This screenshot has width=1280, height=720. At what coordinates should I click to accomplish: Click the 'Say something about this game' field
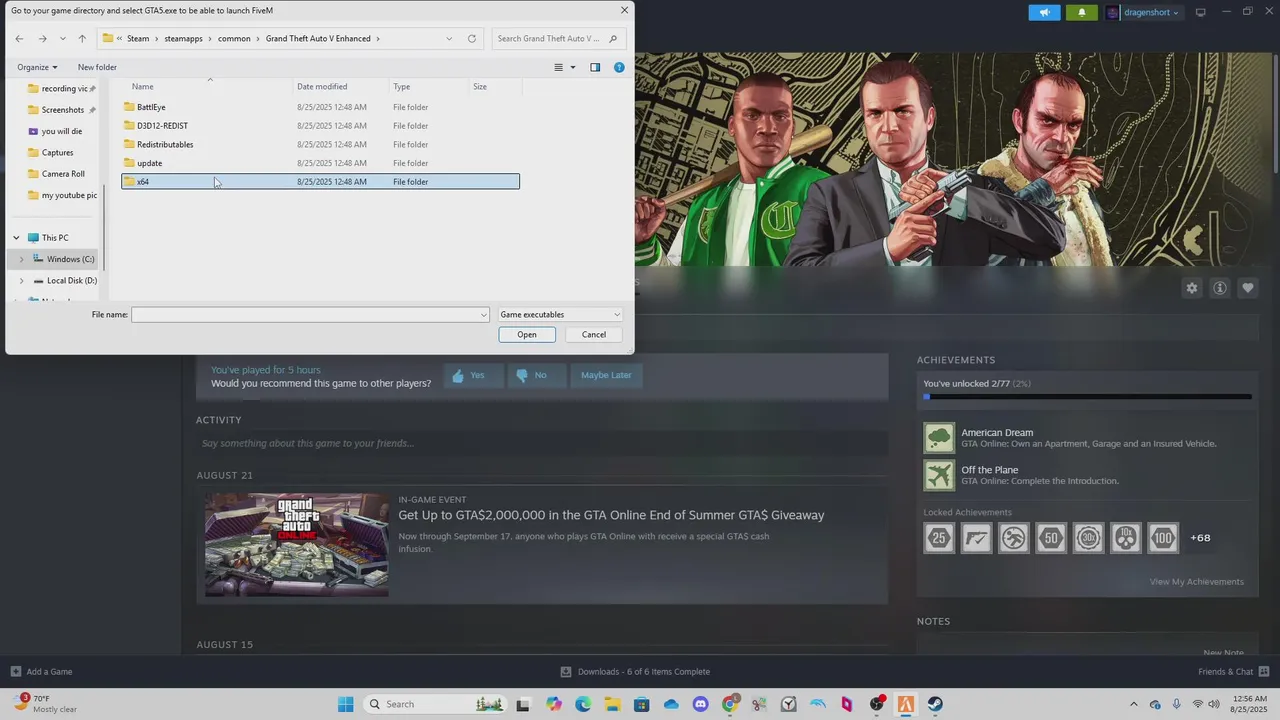542,443
